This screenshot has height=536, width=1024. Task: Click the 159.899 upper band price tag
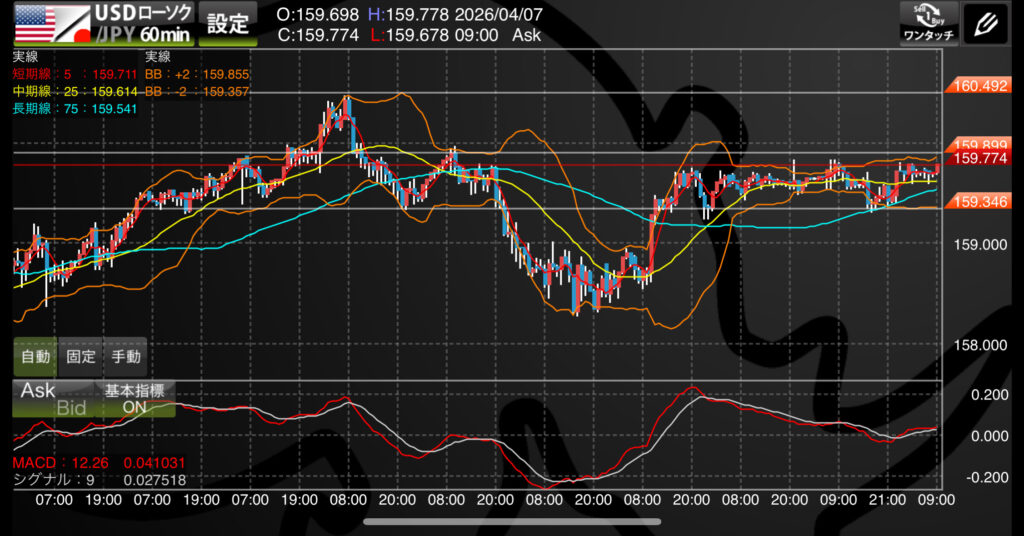pos(980,144)
